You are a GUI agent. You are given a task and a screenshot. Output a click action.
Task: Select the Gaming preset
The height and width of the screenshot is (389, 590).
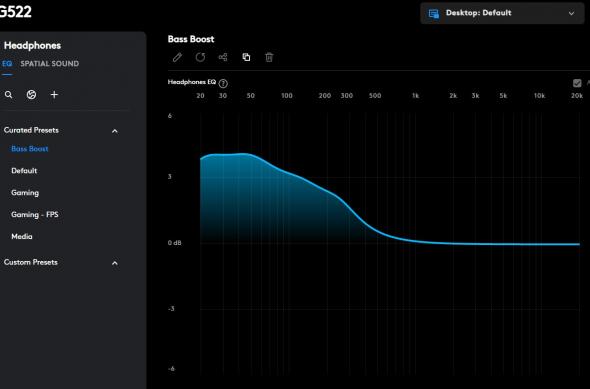[25, 193]
